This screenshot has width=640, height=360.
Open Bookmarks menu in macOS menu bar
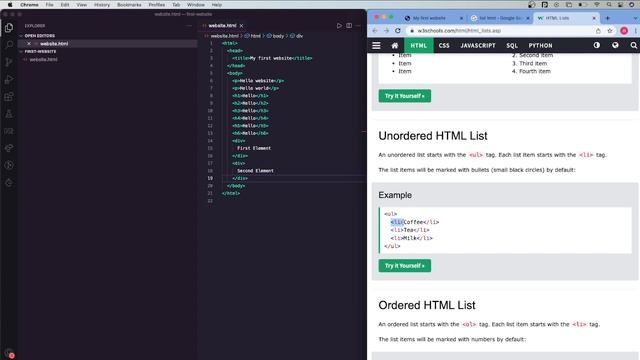click(129, 5)
